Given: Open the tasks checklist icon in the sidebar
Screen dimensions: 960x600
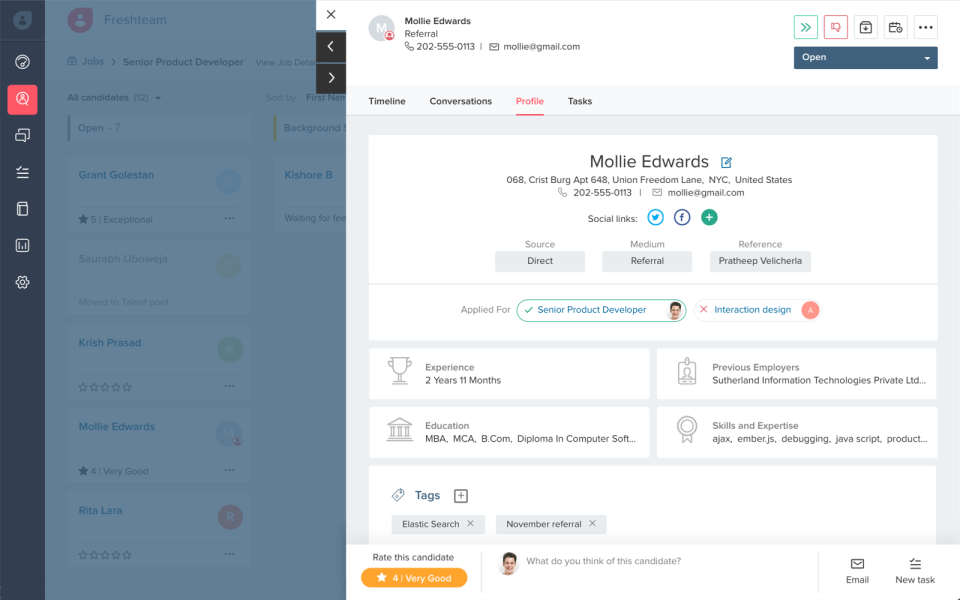Looking at the screenshot, I should pyautogui.click(x=22, y=173).
